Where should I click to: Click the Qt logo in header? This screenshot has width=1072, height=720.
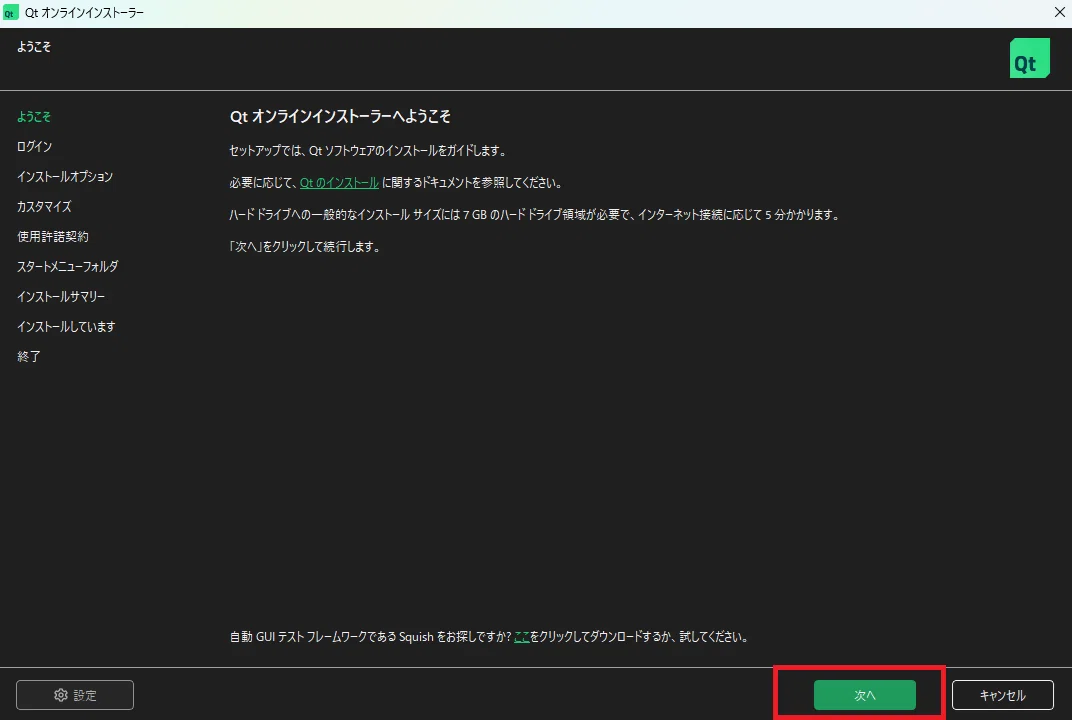pos(1030,58)
